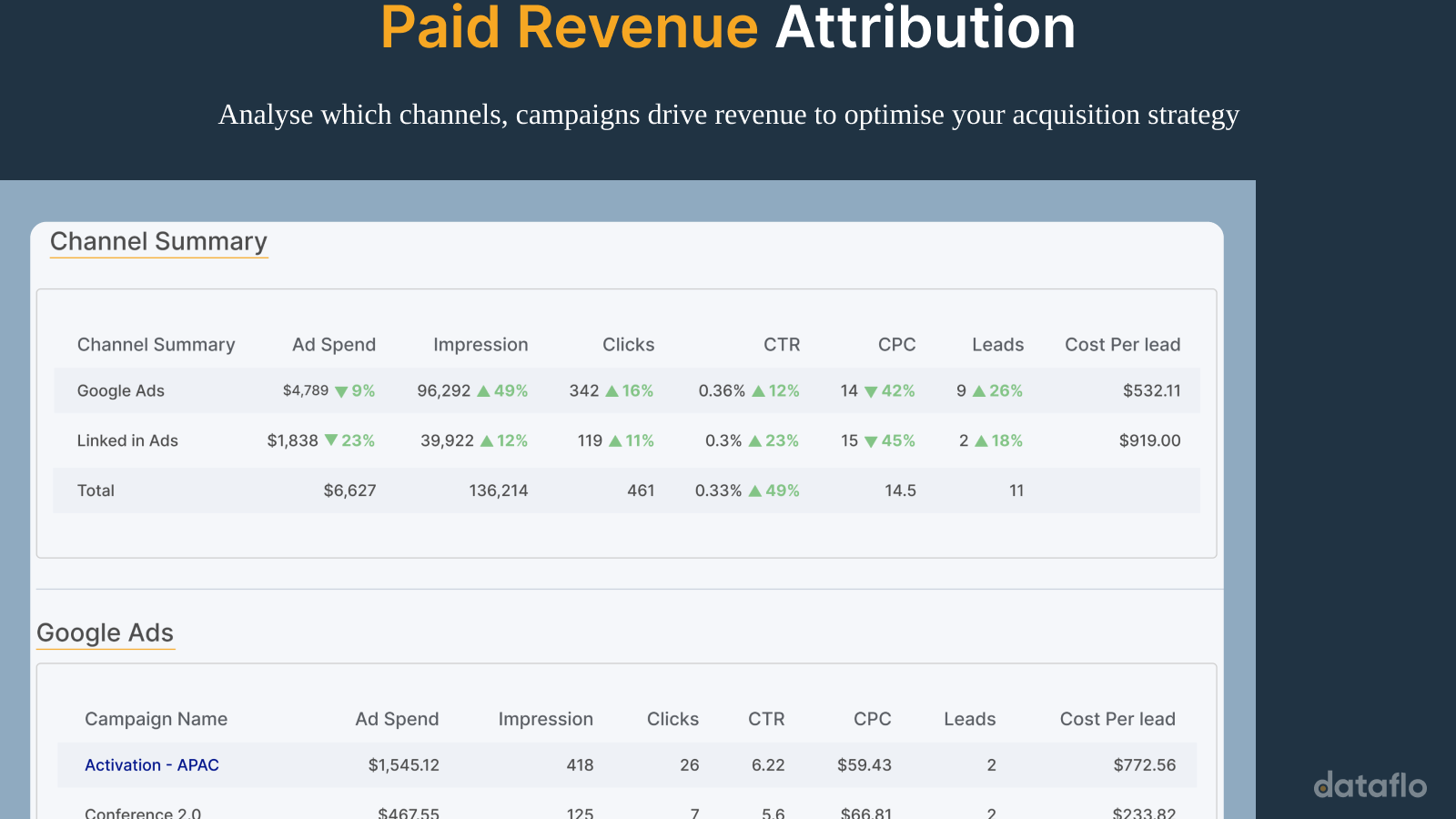Click the Cost Per lead header in Channel Summary

coord(1122,345)
